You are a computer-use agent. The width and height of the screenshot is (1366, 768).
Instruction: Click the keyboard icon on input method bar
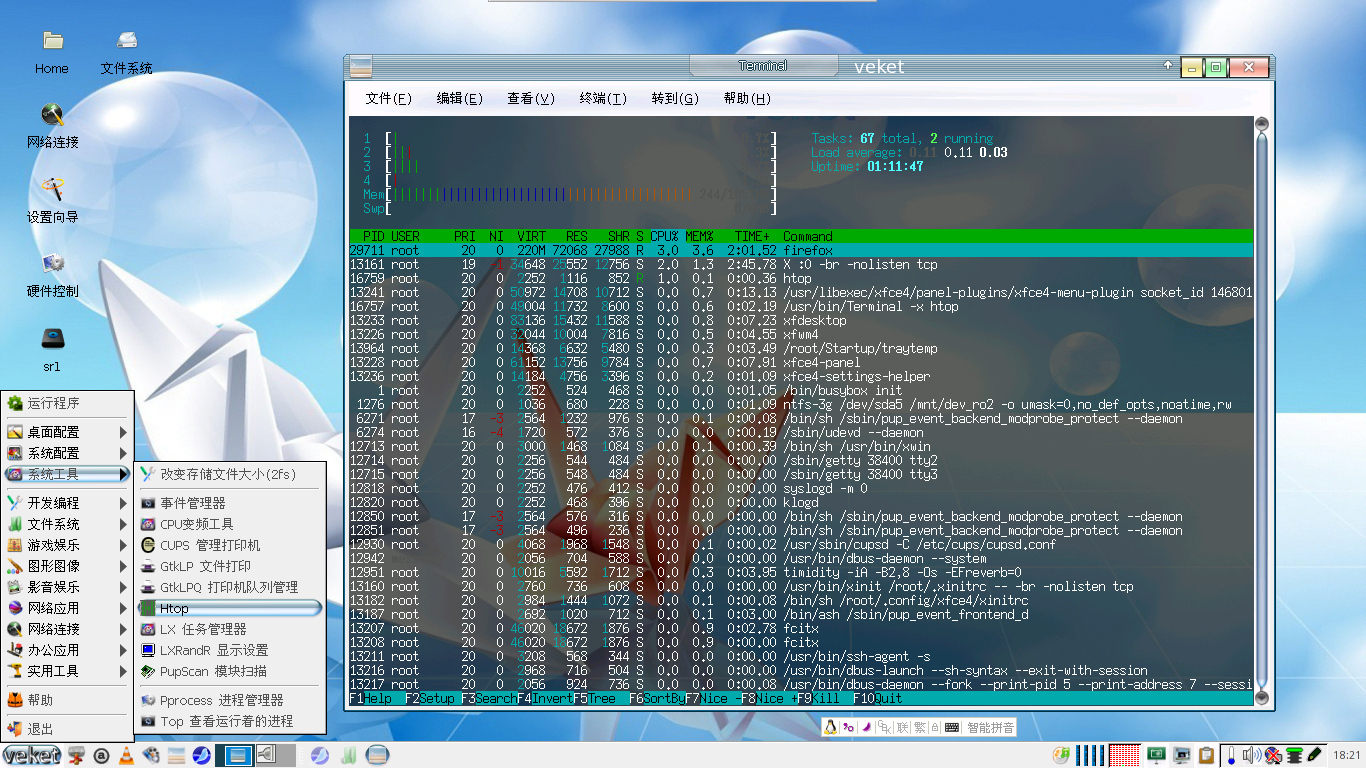click(952, 727)
